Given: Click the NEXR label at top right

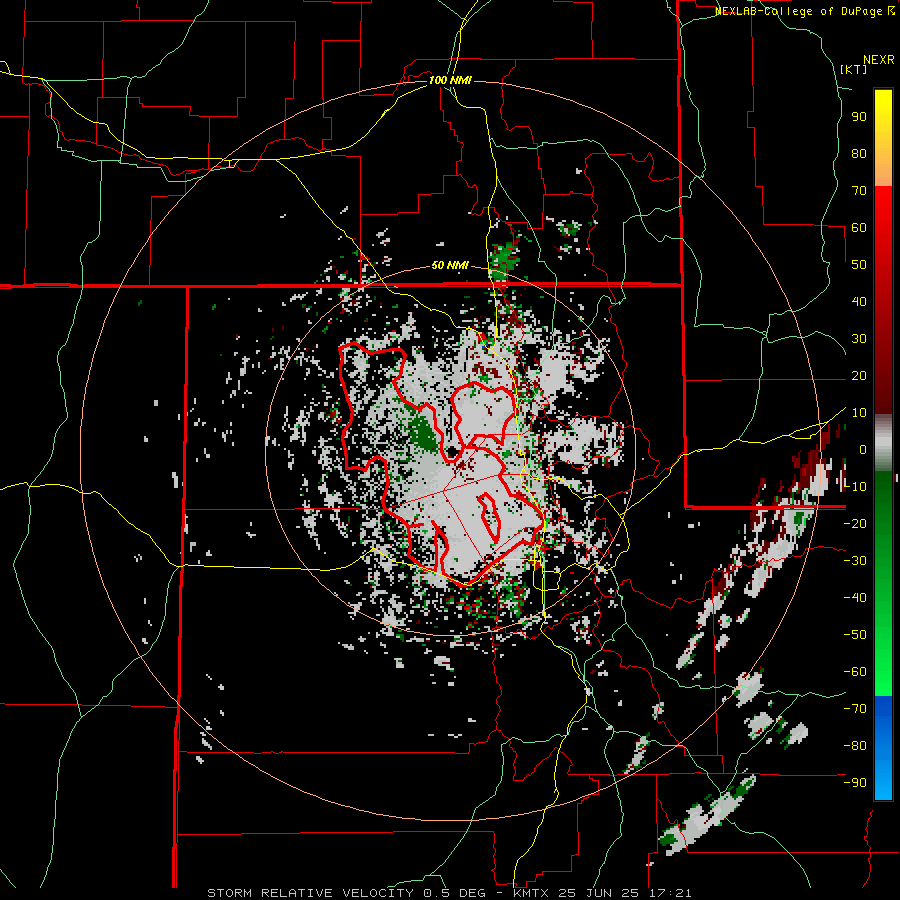Looking at the screenshot, I should [x=879, y=60].
